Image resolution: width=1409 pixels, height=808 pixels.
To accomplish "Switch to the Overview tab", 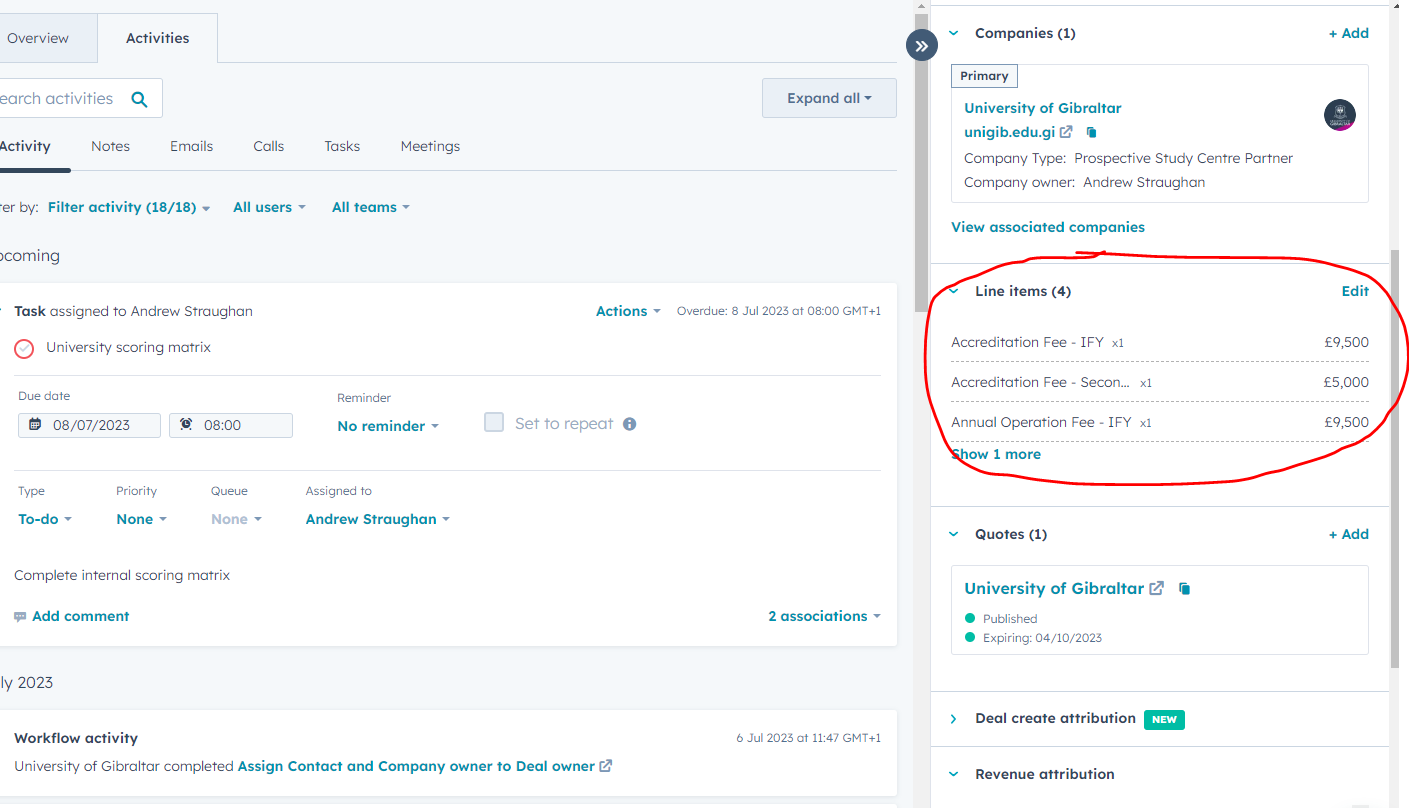I will [38, 39].
